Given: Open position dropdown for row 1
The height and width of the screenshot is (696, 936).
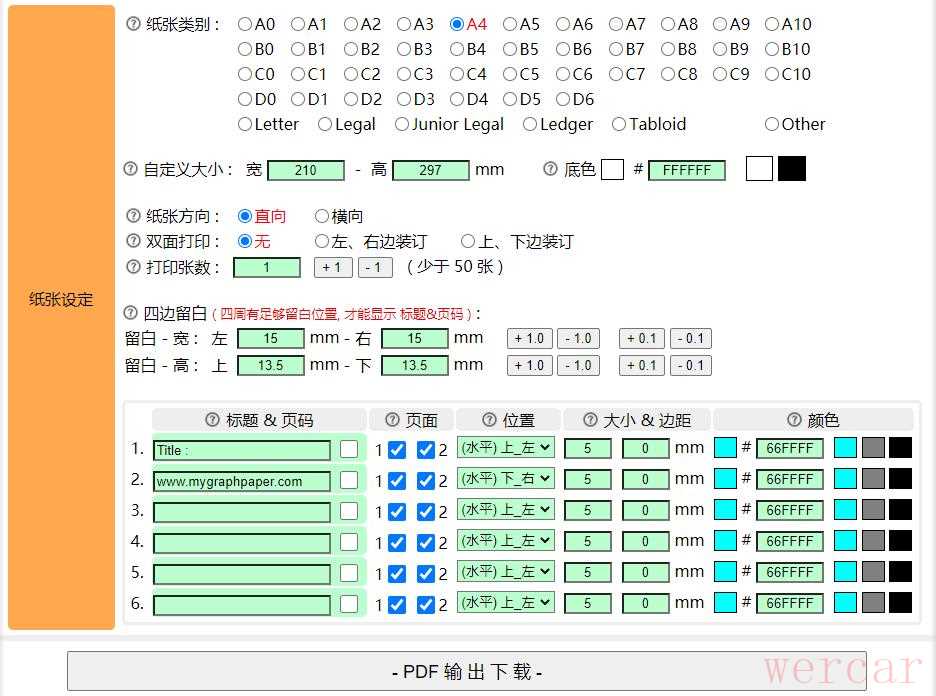Looking at the screenshot, I should (505, 449).
